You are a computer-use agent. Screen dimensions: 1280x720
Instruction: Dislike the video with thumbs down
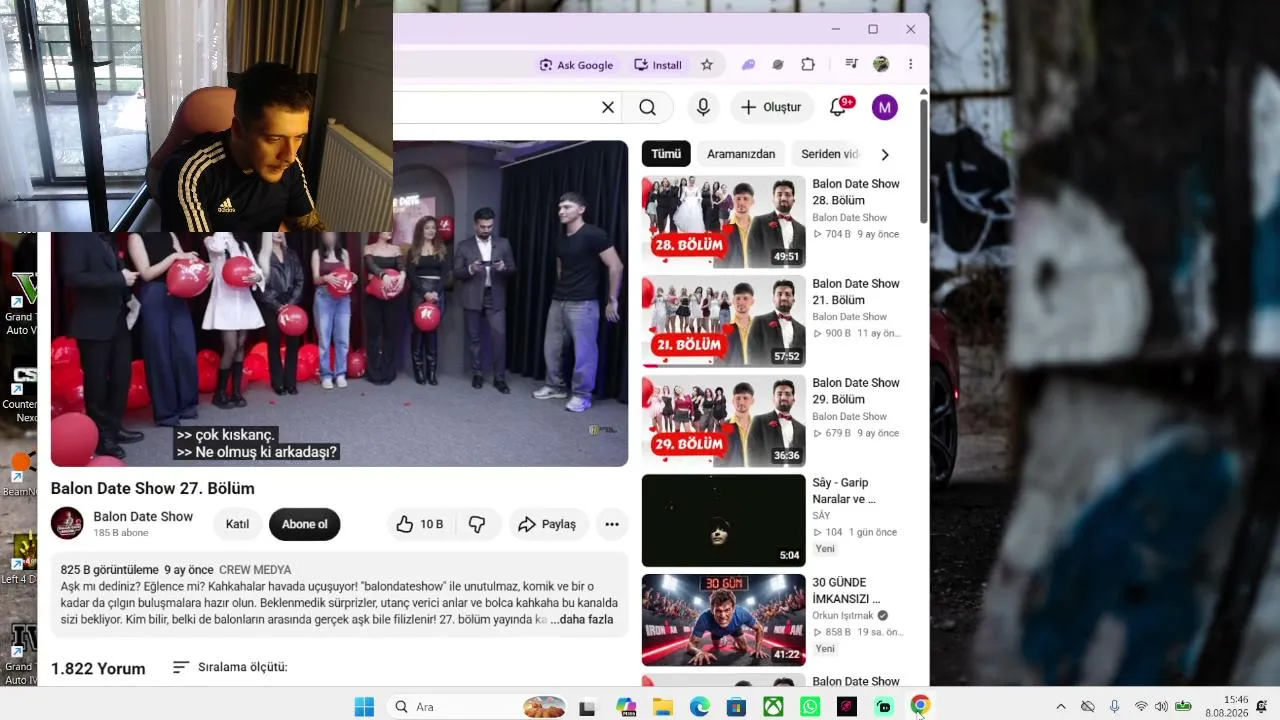[477, 524]
